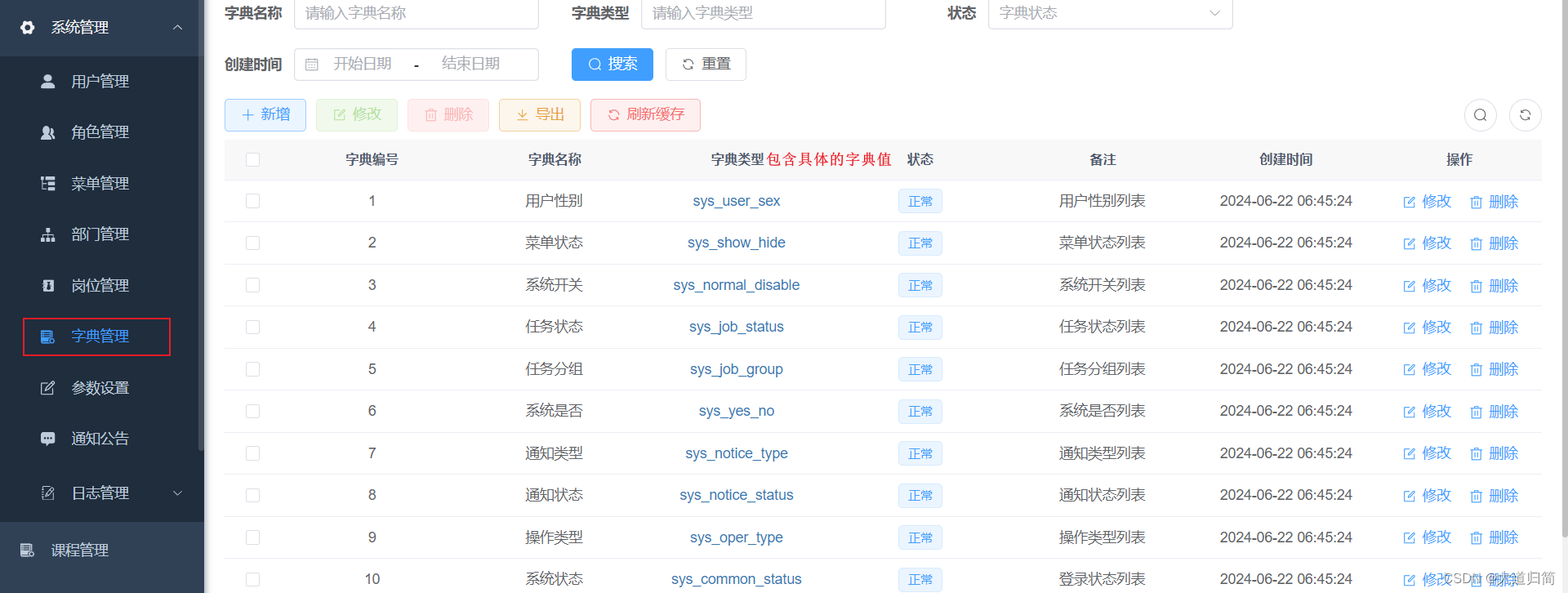Open 角色管理 in the sidebar

100,132
